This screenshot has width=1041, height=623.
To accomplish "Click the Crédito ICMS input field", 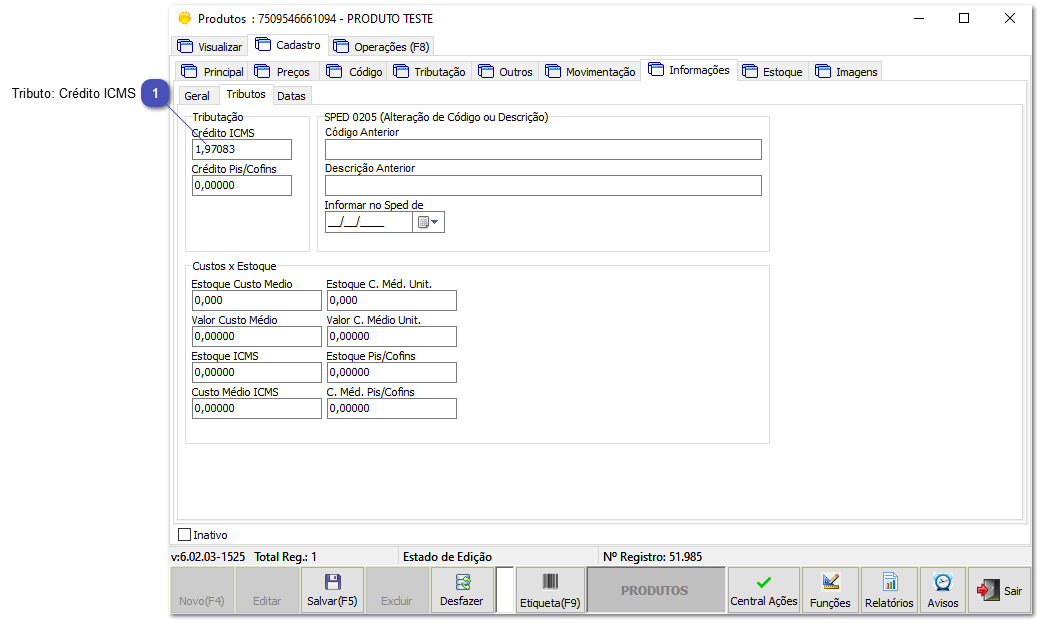I will point(242,149).
